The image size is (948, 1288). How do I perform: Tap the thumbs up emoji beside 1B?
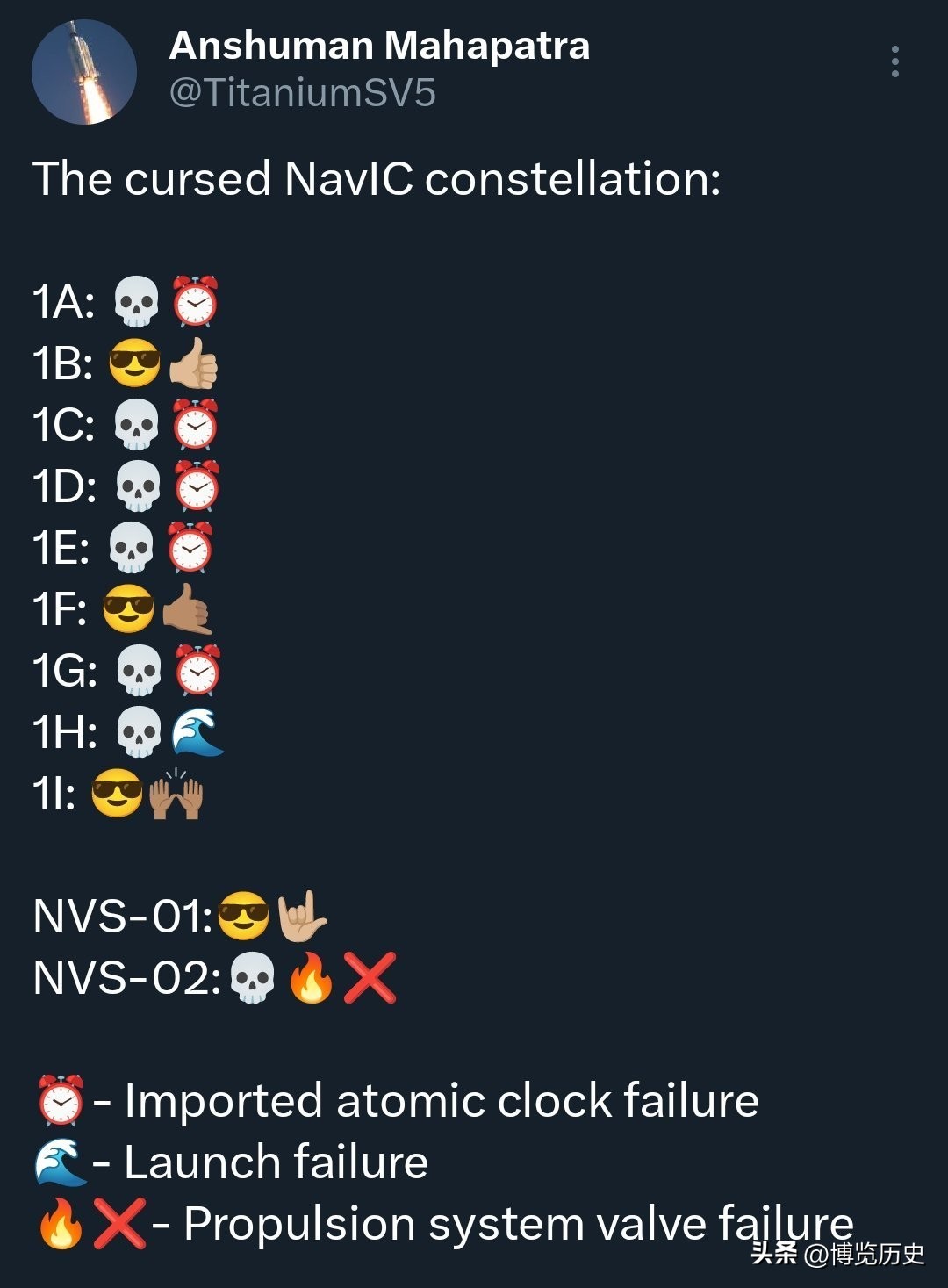[x=194, y=363]
